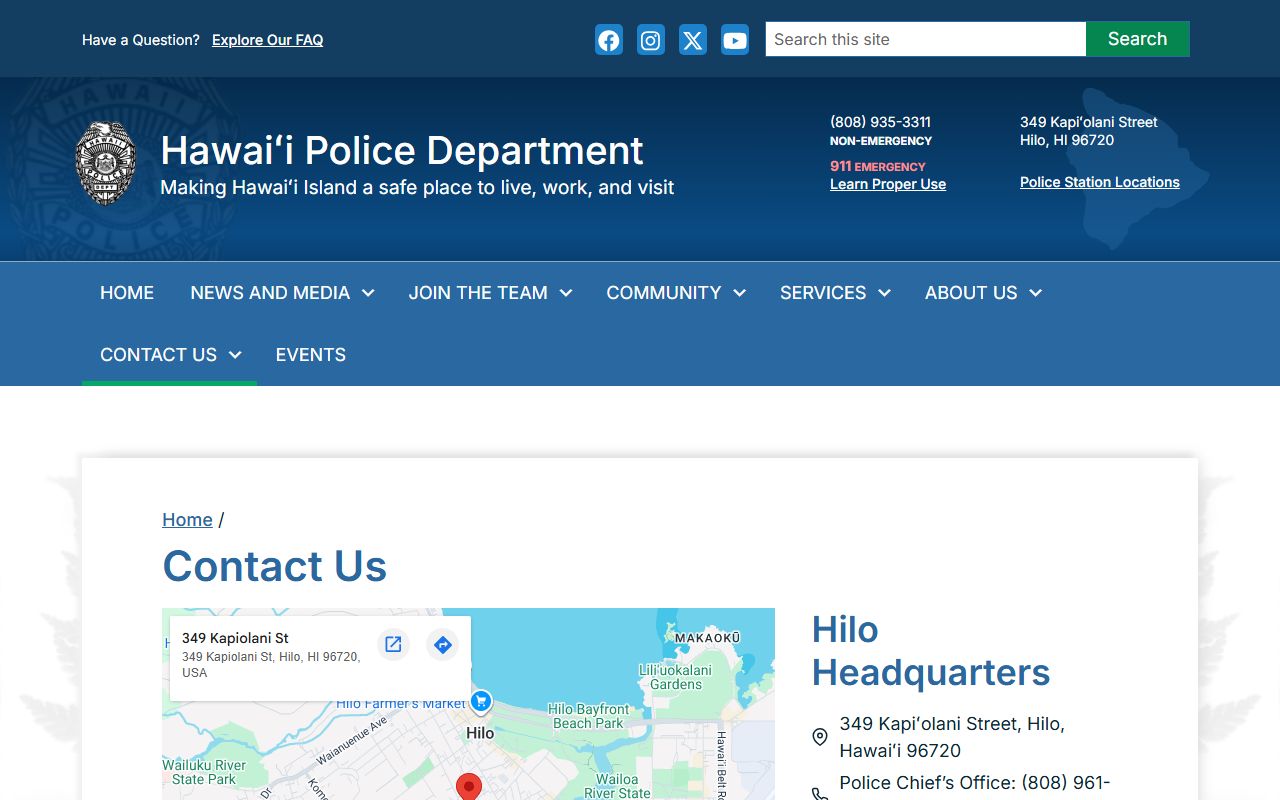This screenshot has width=1280, height=800.
Task: Click the Liliʻuokalani Gardens map label
Action: [676, 677]
